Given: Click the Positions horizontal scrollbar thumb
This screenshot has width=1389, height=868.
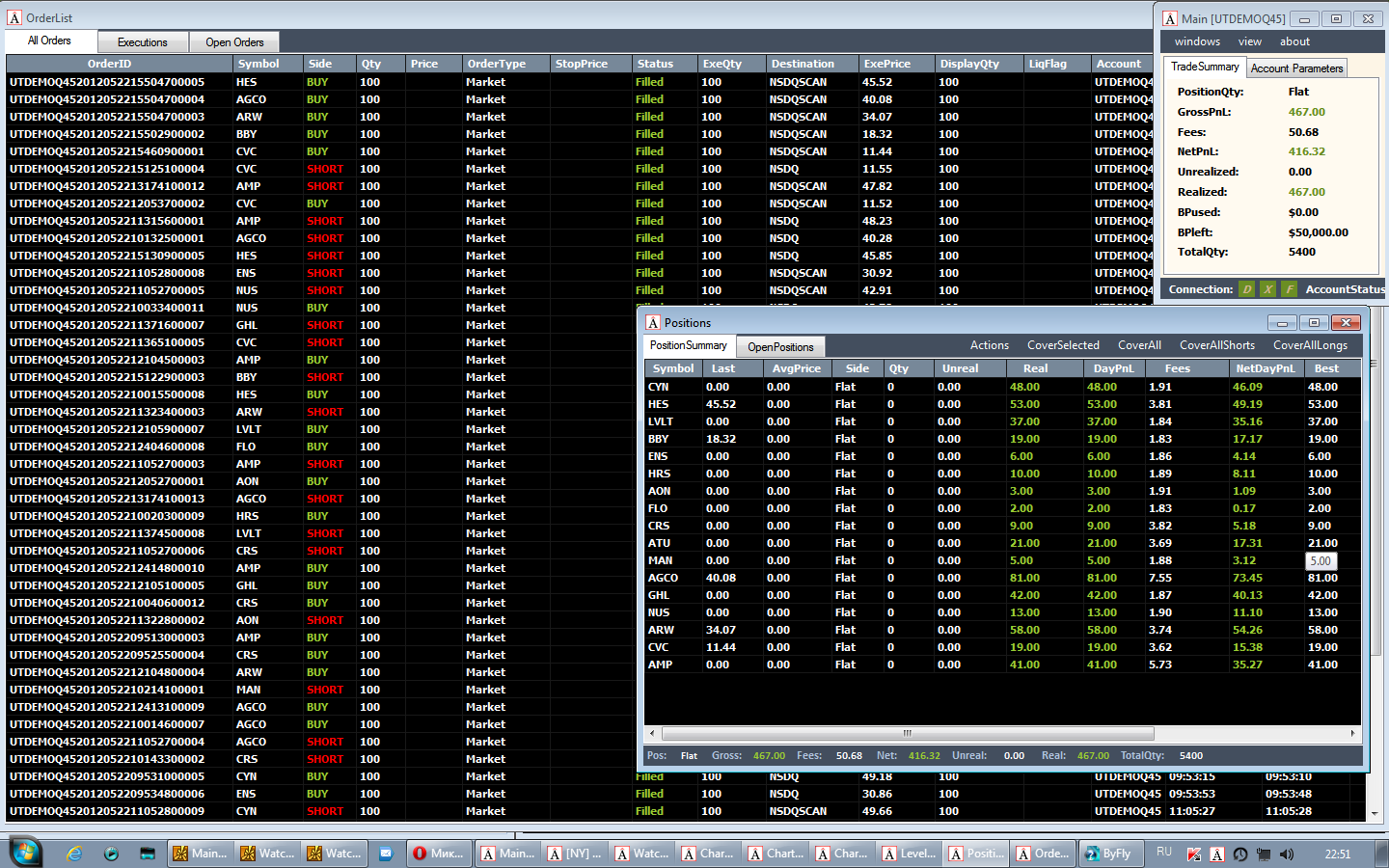Looking at the screenshot, I should pos(907,733).
